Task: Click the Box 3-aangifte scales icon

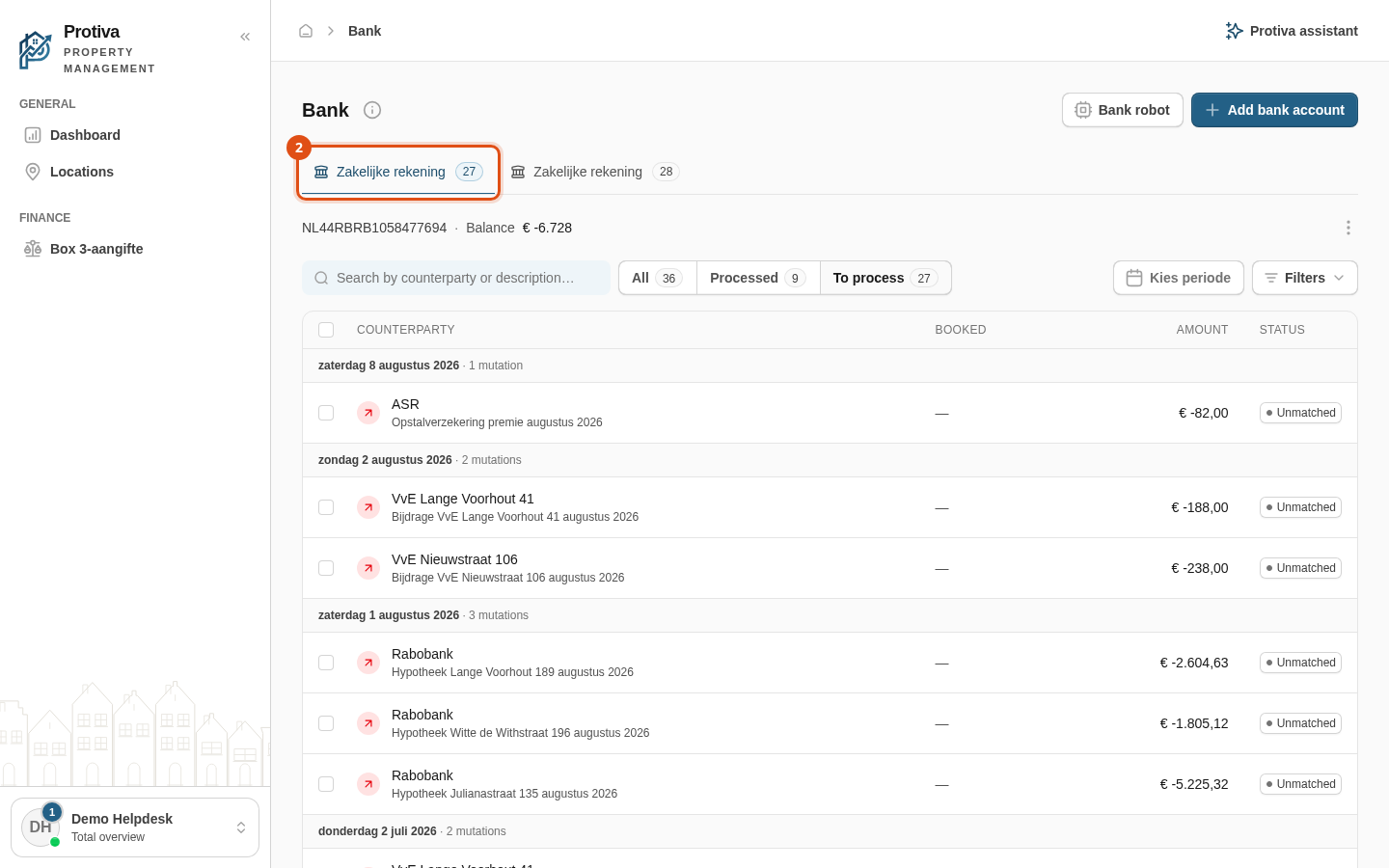Action: click(x=33, y=249)
